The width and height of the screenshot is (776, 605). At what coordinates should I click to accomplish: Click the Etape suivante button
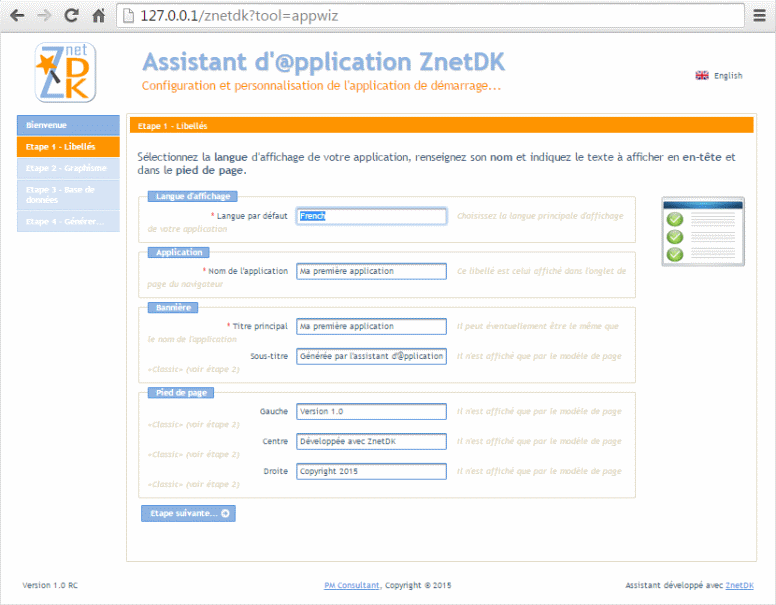(188, 513)
